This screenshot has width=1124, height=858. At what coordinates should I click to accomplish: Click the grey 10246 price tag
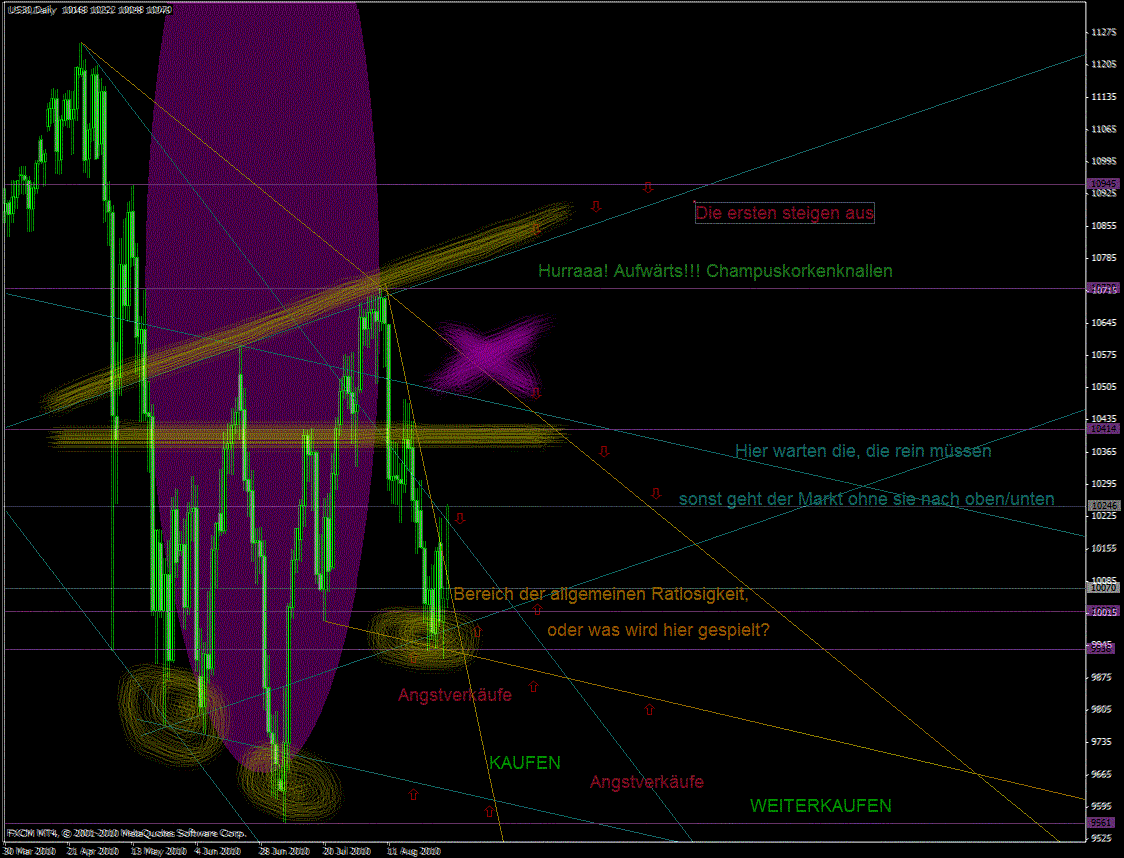click(1102, 506)
